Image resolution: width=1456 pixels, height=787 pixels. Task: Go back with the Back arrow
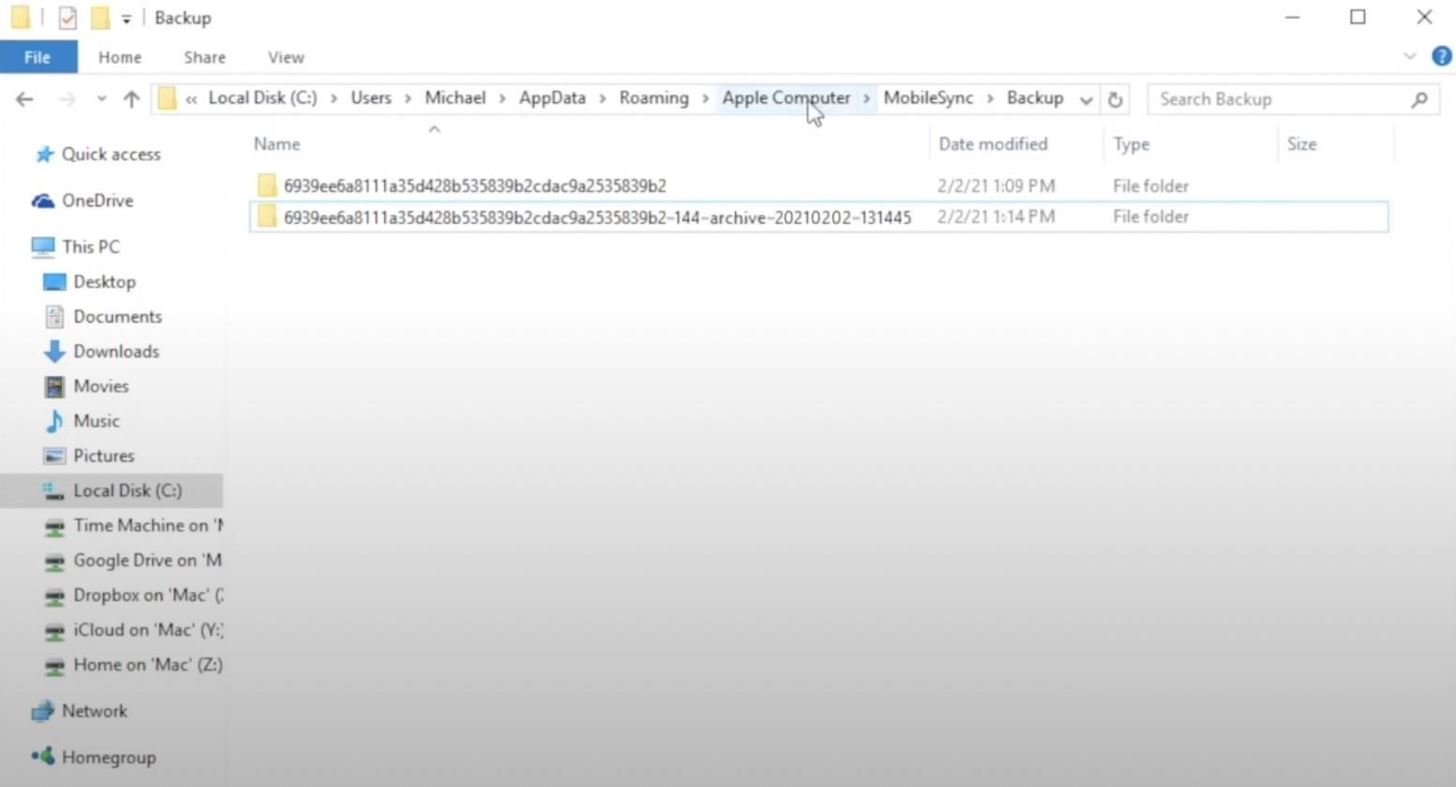pos(25,99)
